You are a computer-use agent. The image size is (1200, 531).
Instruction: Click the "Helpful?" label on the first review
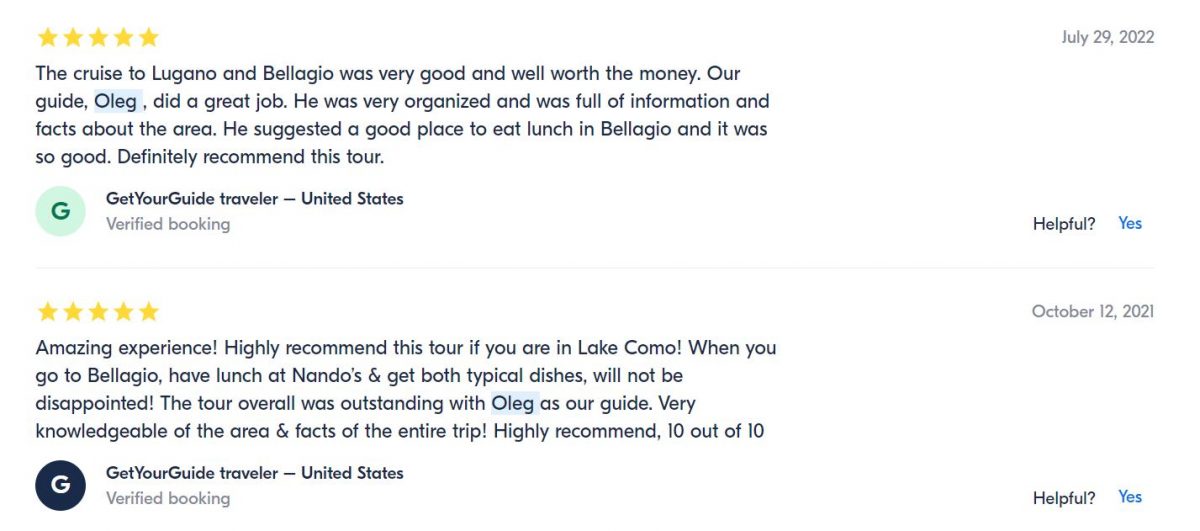tap(1064, 224)
